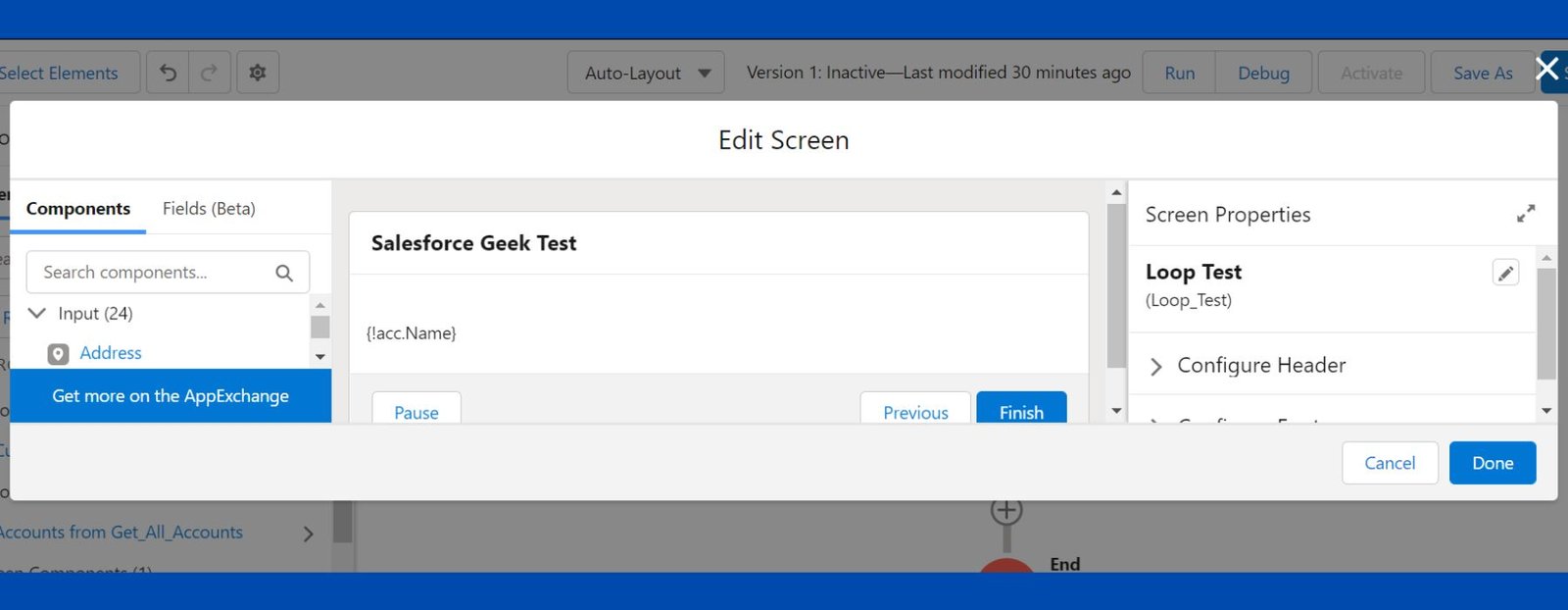The image size is (1568, 610).
Task: Click the undo arrow icon
Action: click(x=169, y=73)
